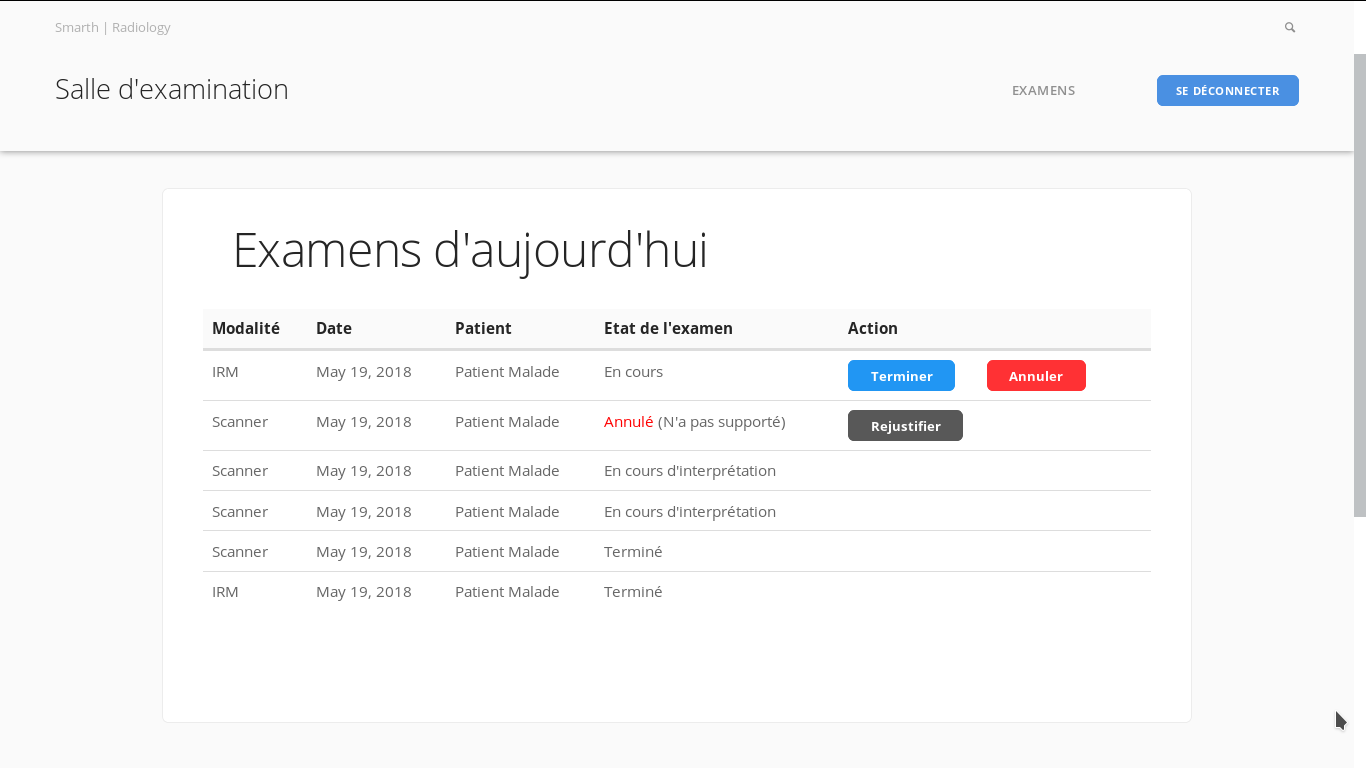
Task: Open the Smarth | Radiology brand link
Action: point(113,27)
